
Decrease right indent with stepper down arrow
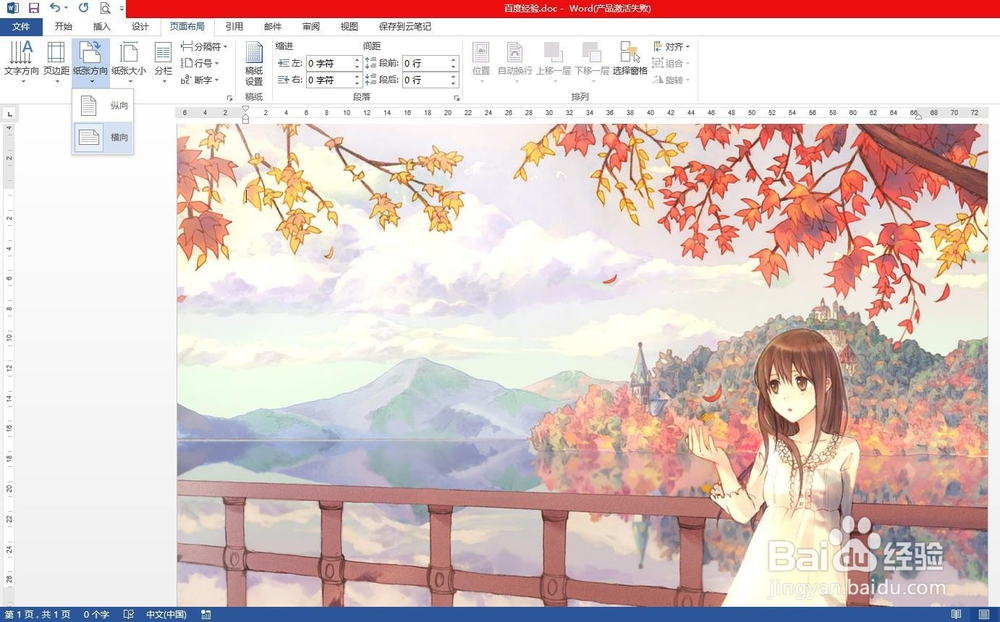pos(357,84)
